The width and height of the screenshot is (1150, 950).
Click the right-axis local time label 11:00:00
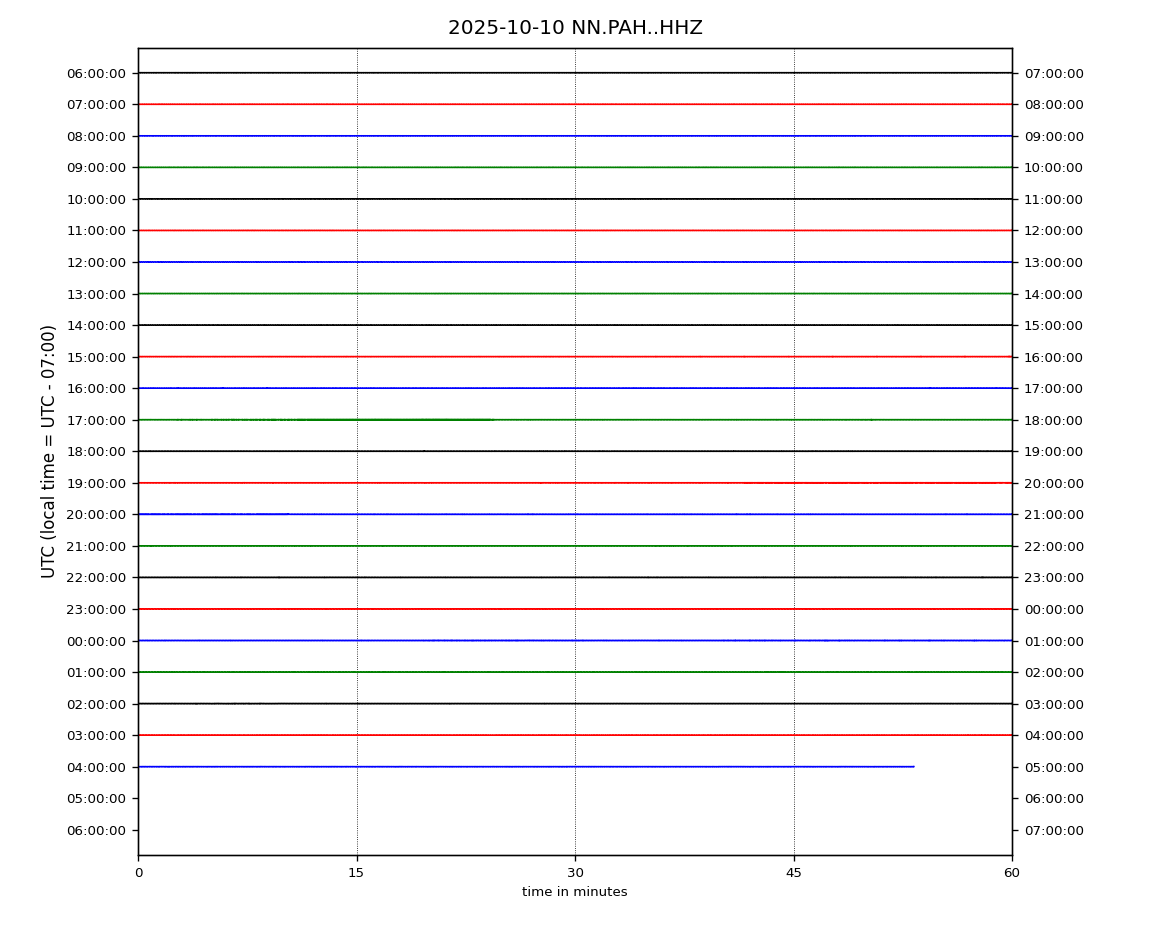tap(1053, 199)
